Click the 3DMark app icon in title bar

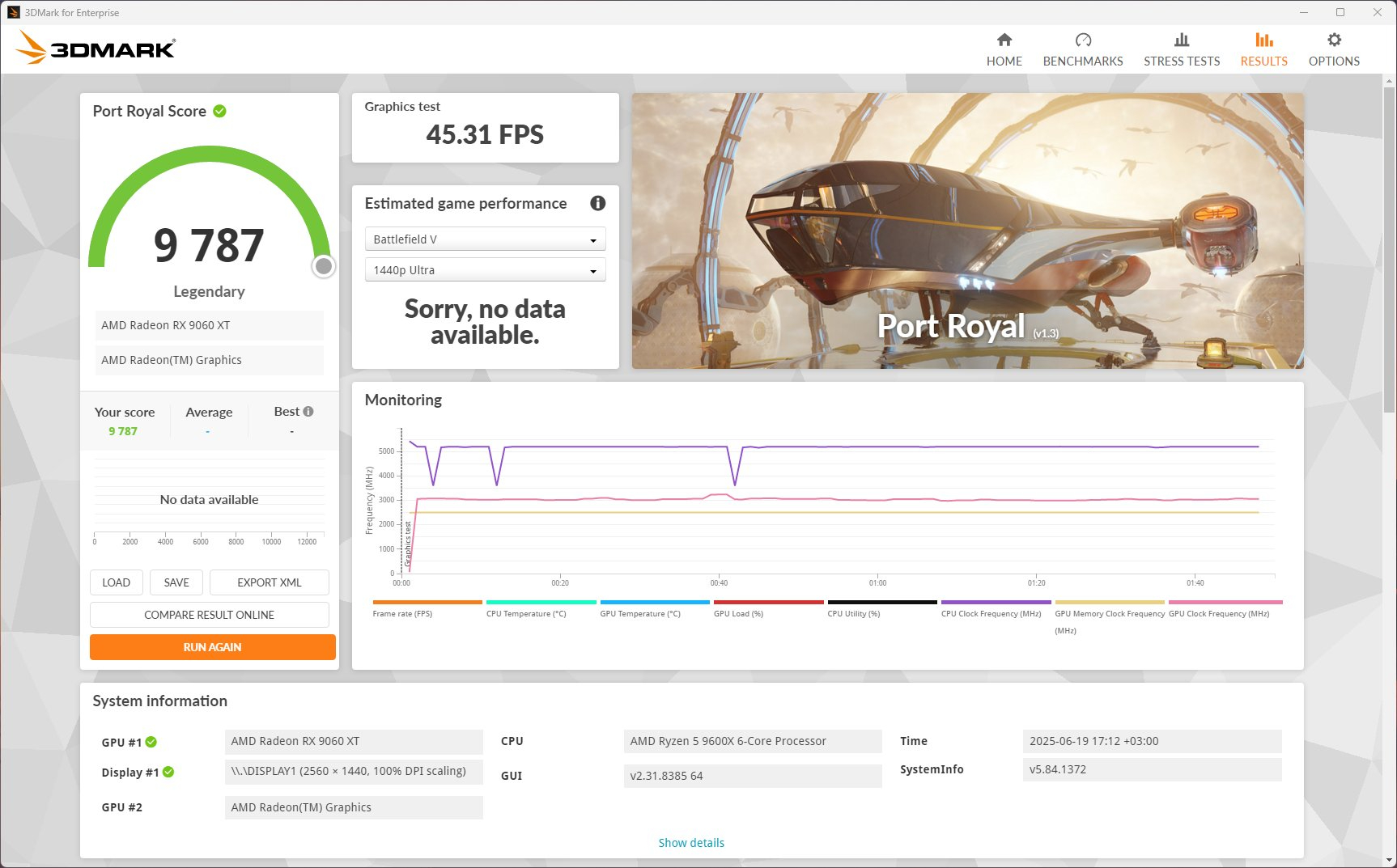pyautogui.click(x=14, y=12)
